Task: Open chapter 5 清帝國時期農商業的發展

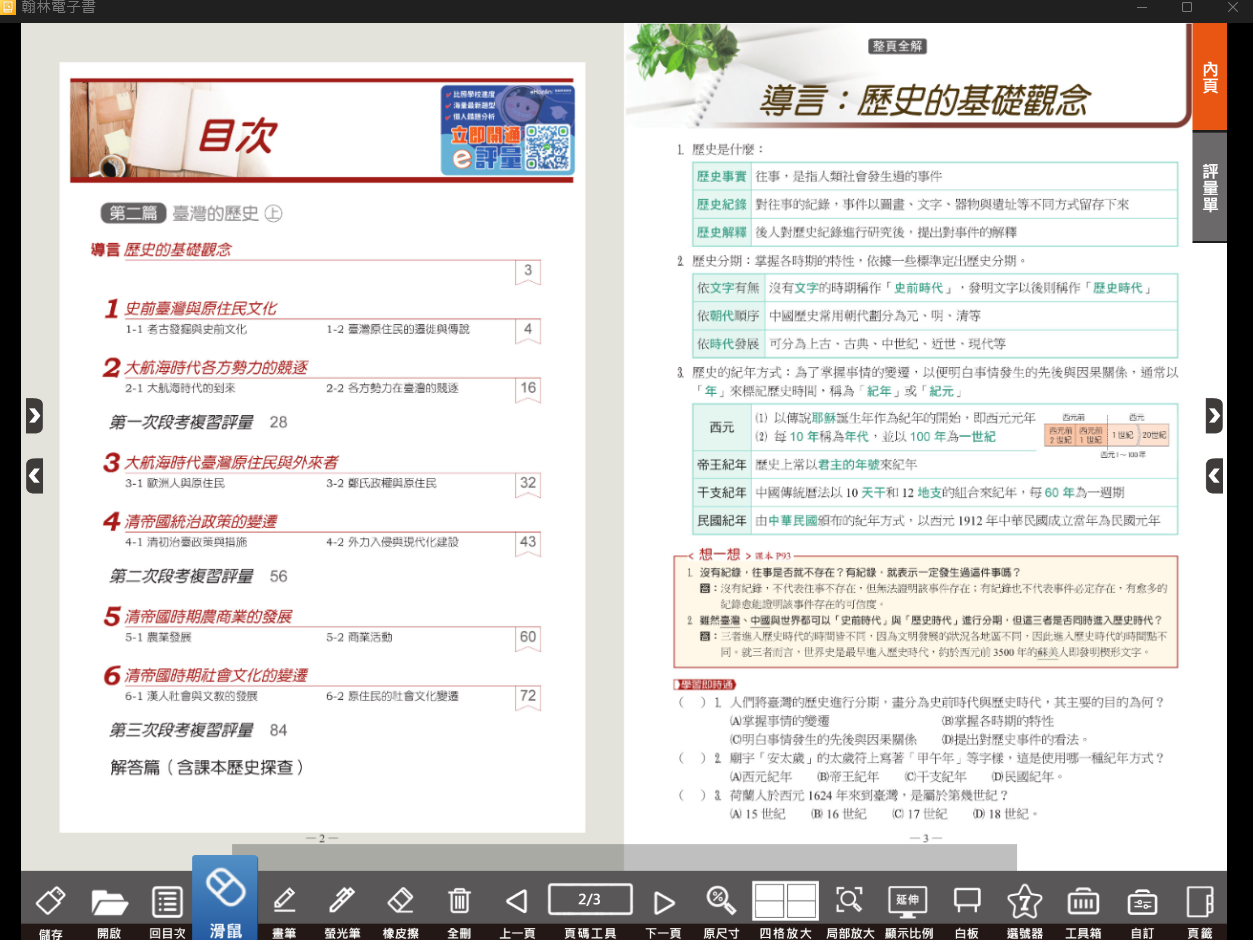Action: click(198, 616)
